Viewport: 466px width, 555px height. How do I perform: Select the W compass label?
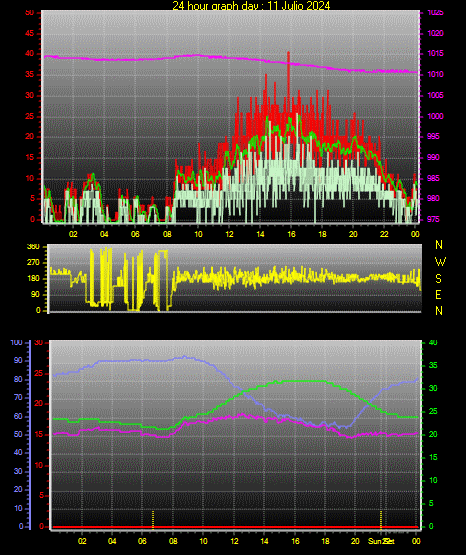(x=440, y=262)
